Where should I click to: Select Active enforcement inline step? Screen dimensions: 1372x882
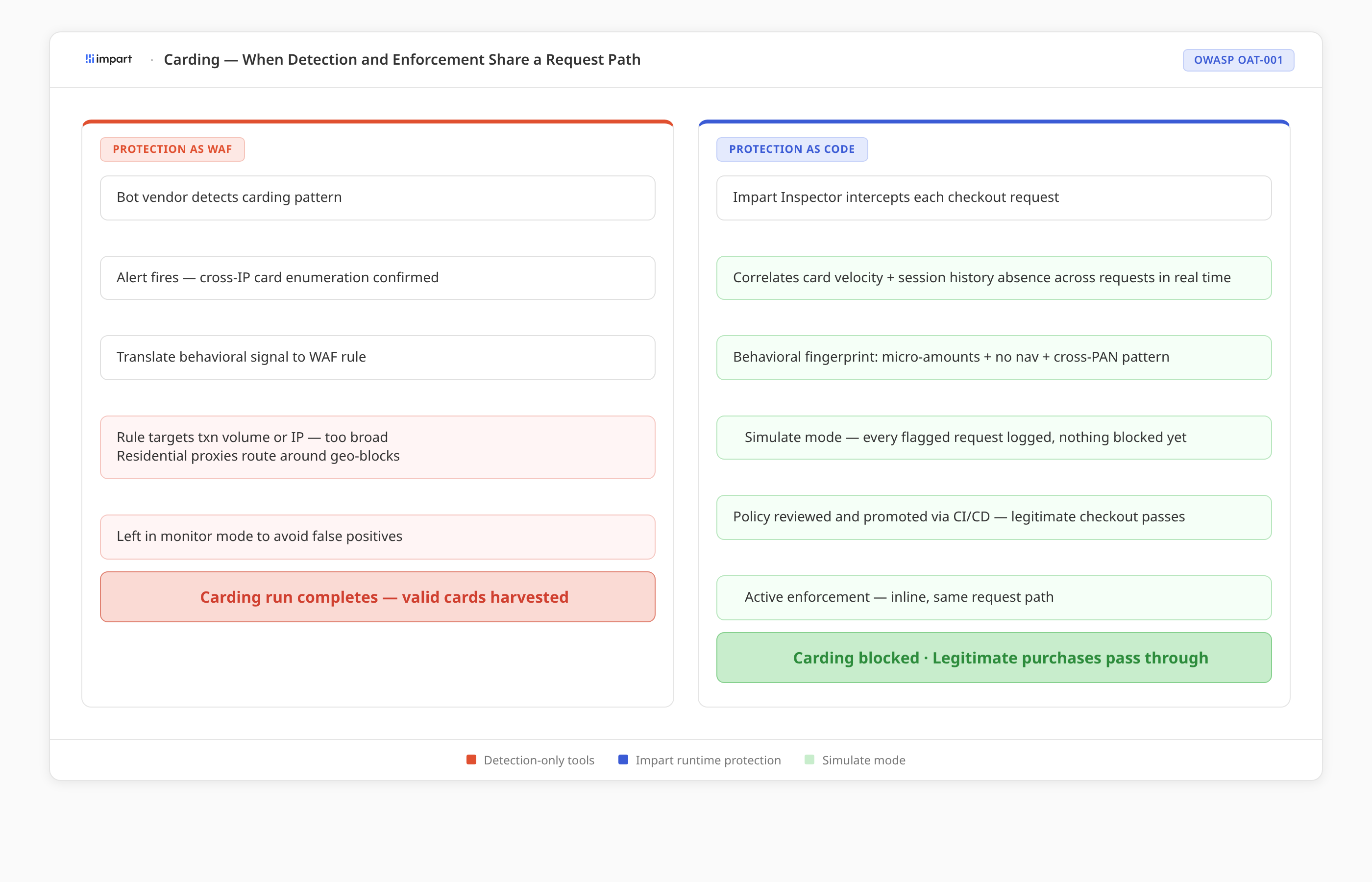click(x=994, y=597)
